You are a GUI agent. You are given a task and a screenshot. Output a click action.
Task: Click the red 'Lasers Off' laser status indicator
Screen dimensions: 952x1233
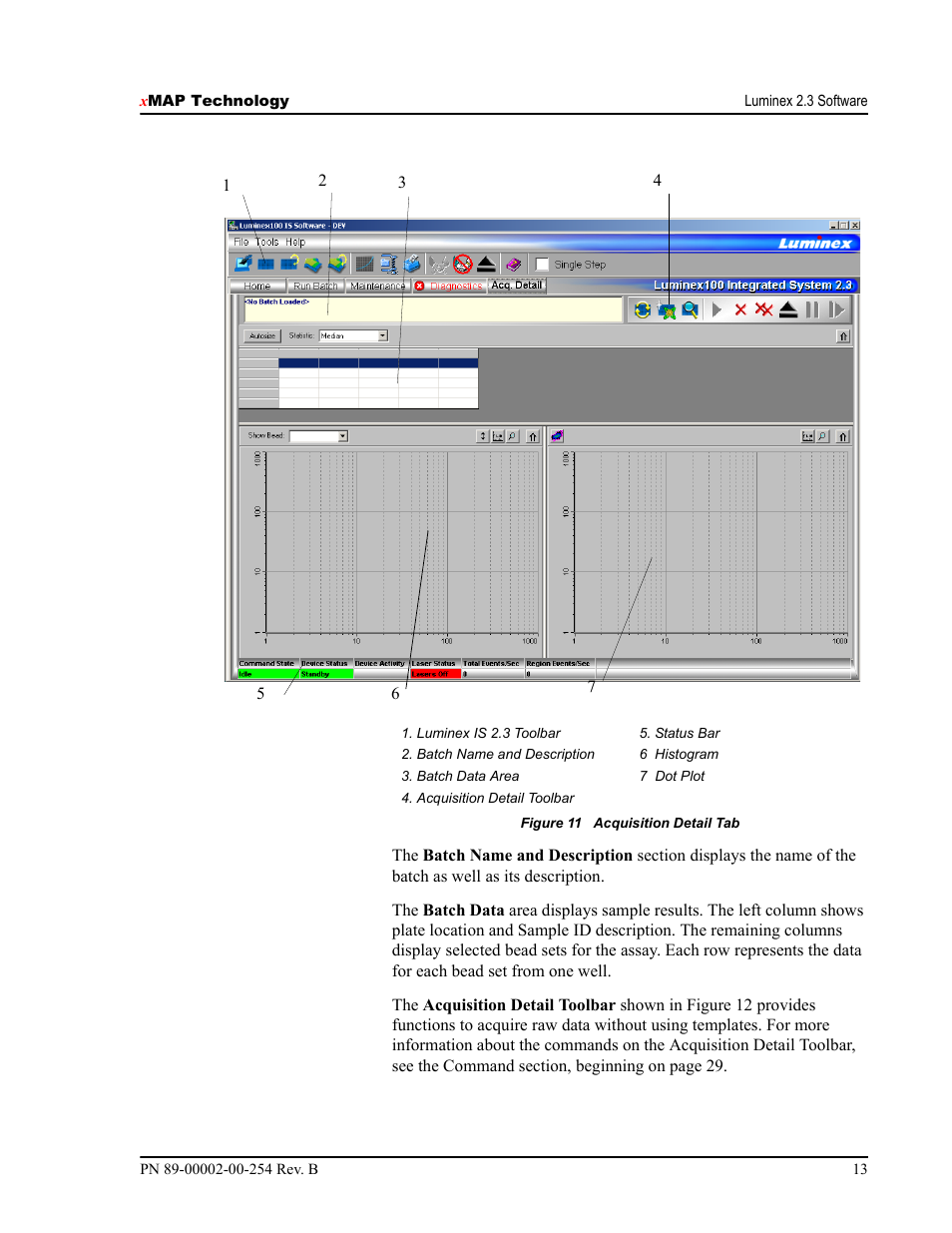pos(435,674)
